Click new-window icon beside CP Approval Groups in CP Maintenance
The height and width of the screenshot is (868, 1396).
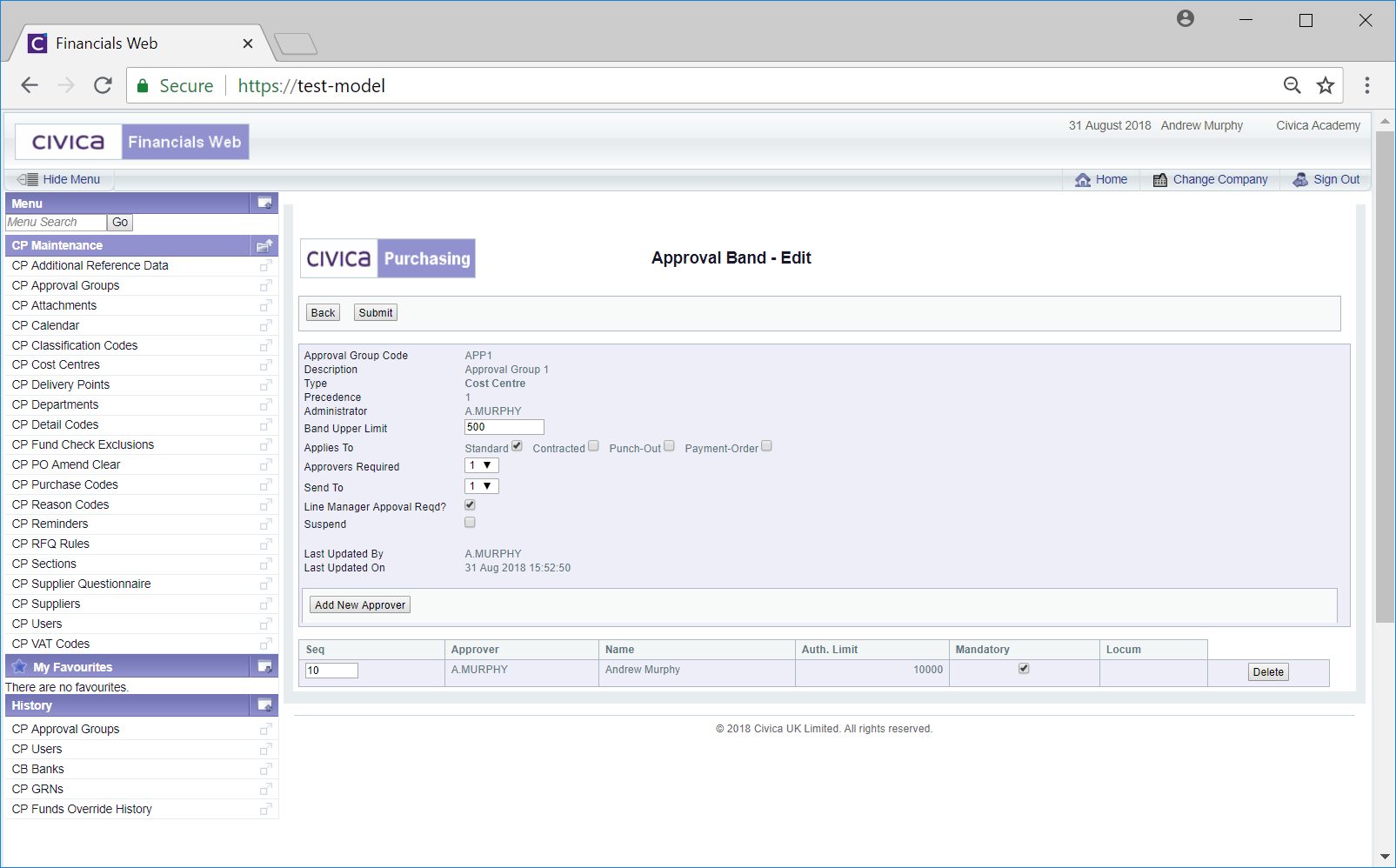tap(266, 285)
